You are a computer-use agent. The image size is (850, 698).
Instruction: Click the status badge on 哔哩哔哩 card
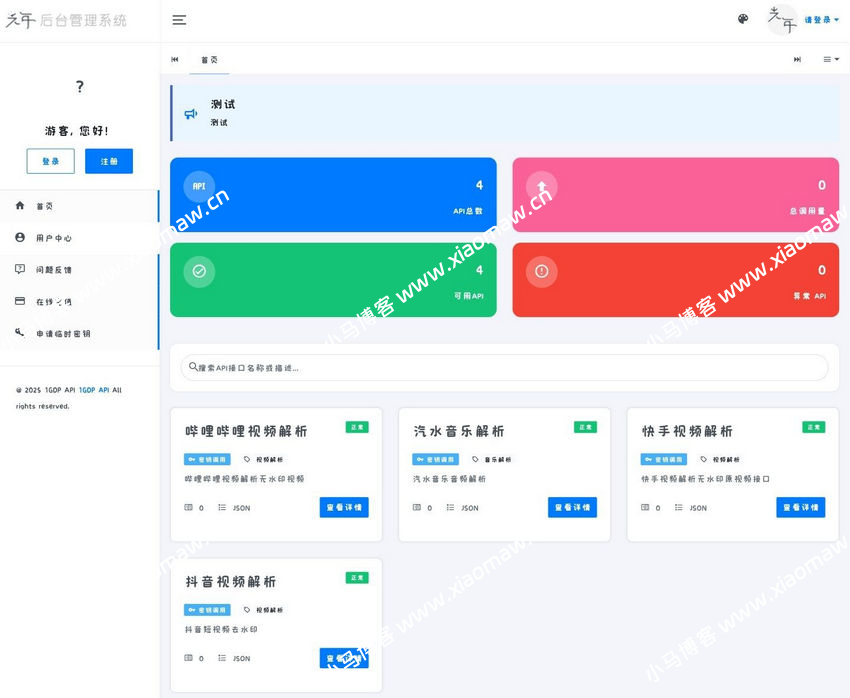point(357,427)
